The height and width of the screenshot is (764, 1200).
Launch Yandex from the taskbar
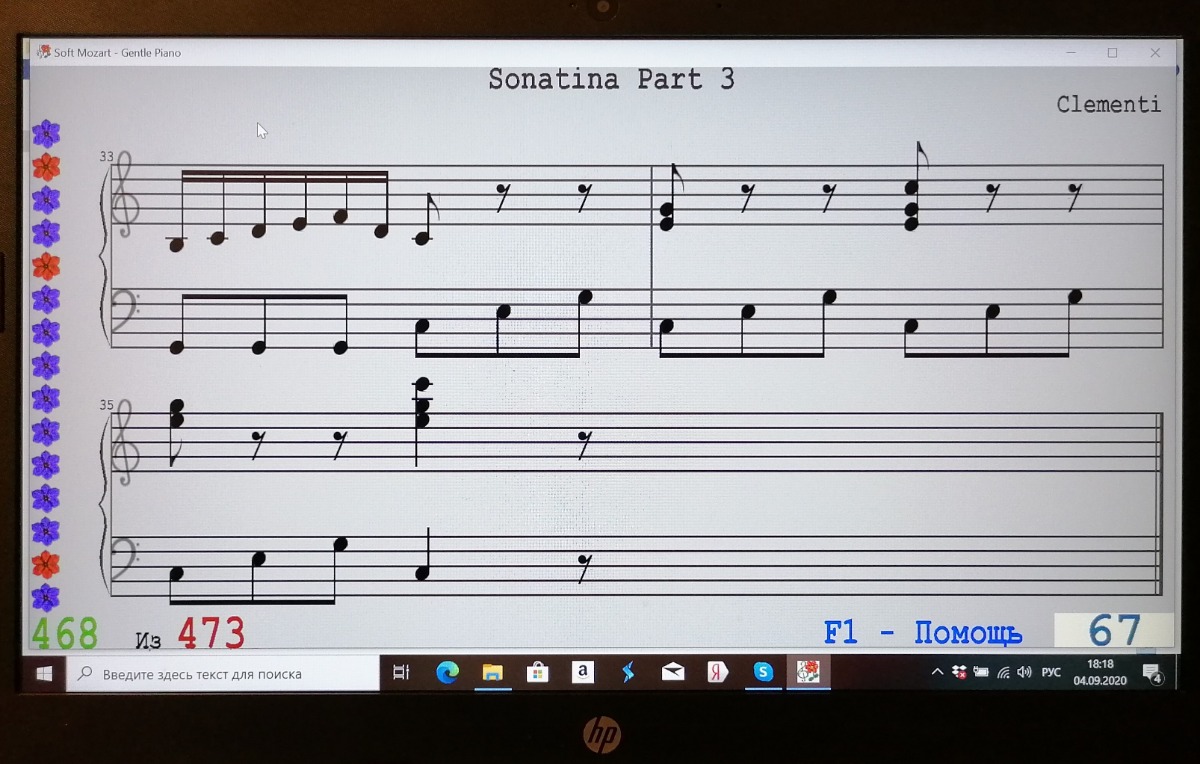coord(718,673)
